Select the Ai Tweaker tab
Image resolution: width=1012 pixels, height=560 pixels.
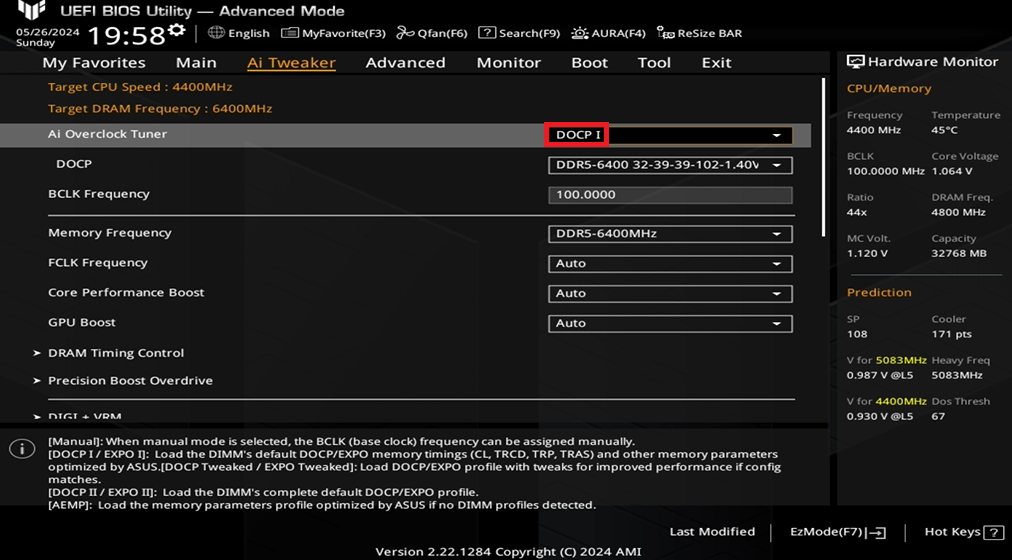point(291,63)
